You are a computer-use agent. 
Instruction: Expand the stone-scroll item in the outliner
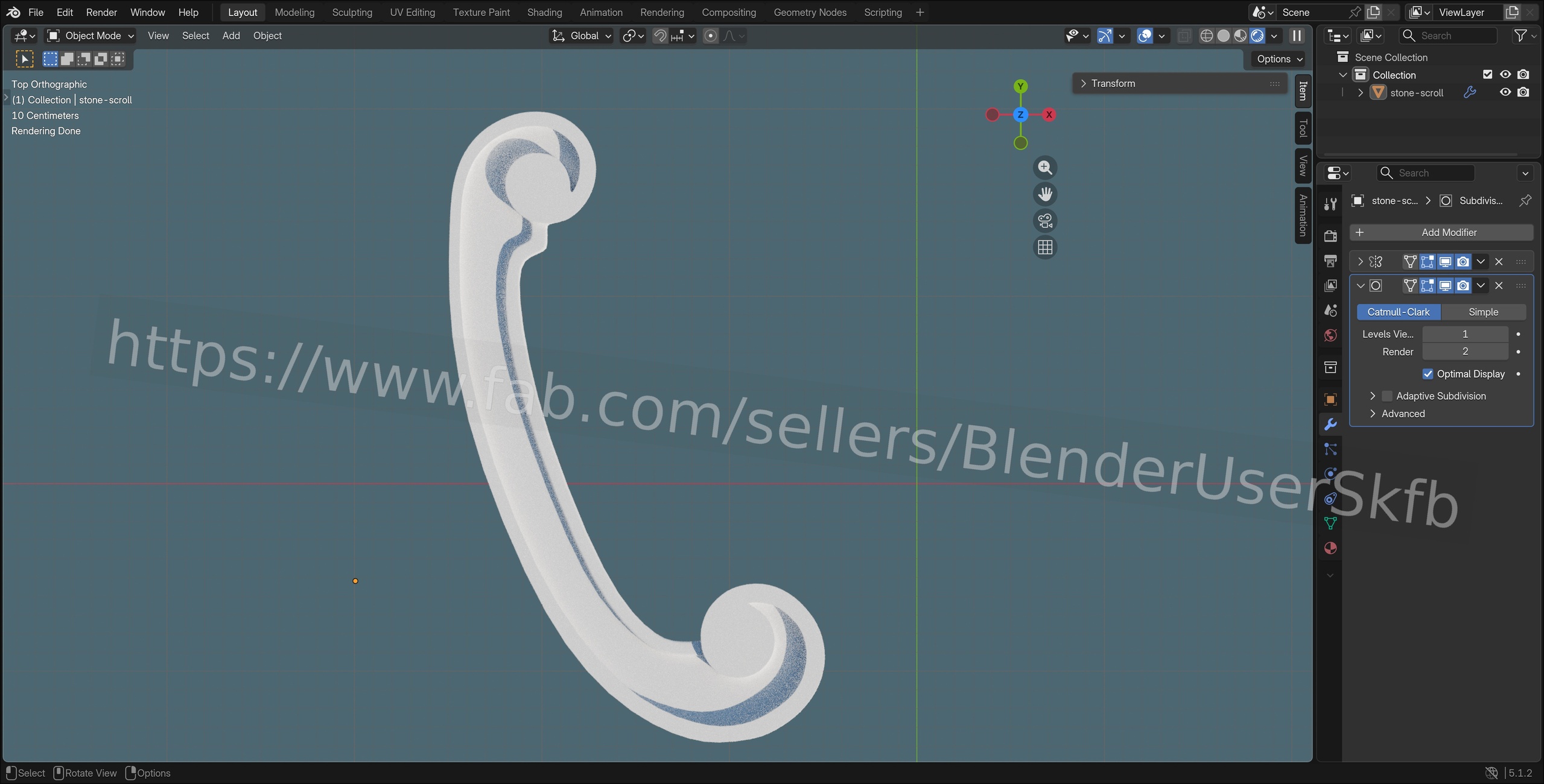(x=1361, y=92)
